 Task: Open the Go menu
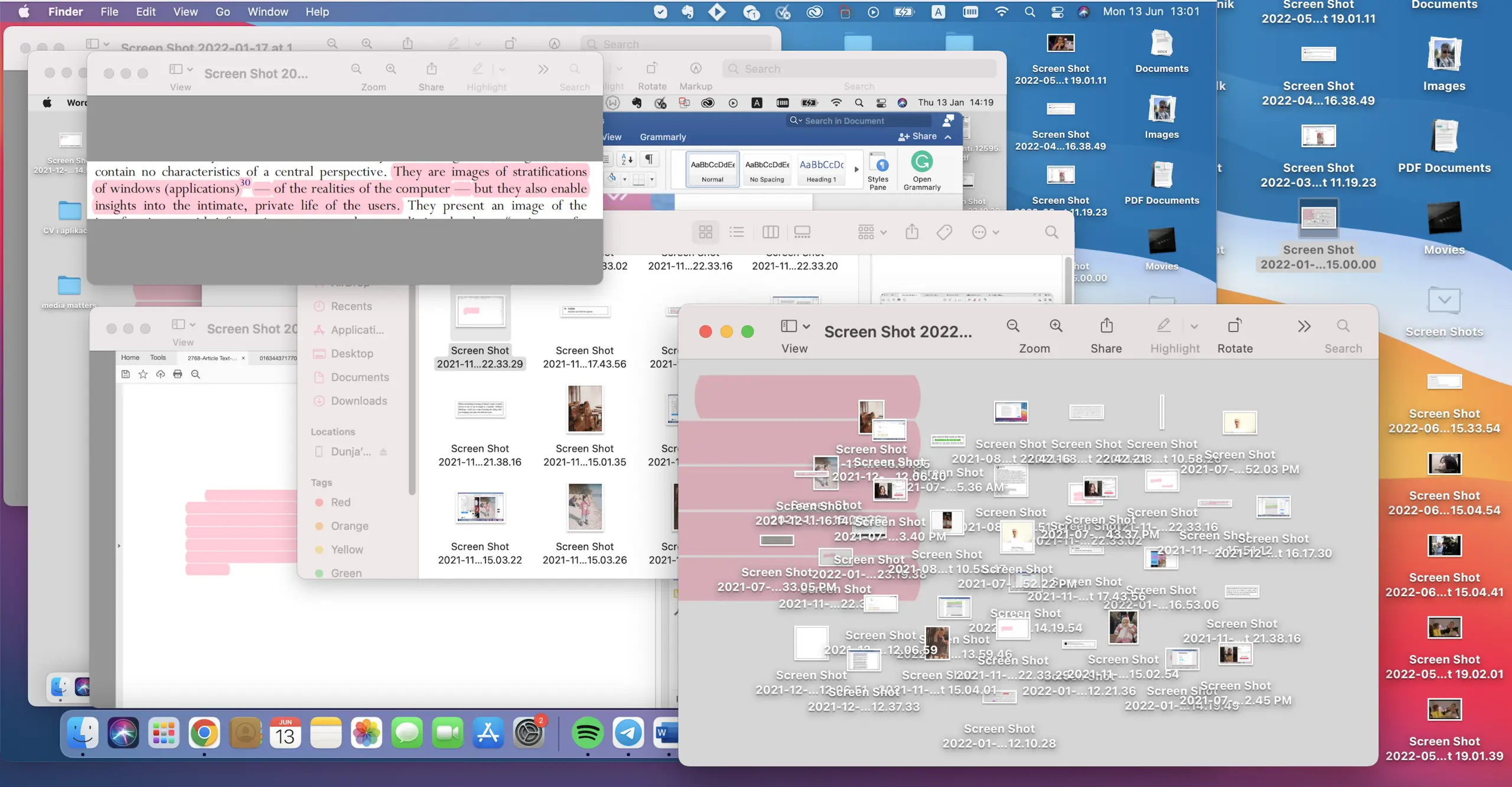click(222, 12)
